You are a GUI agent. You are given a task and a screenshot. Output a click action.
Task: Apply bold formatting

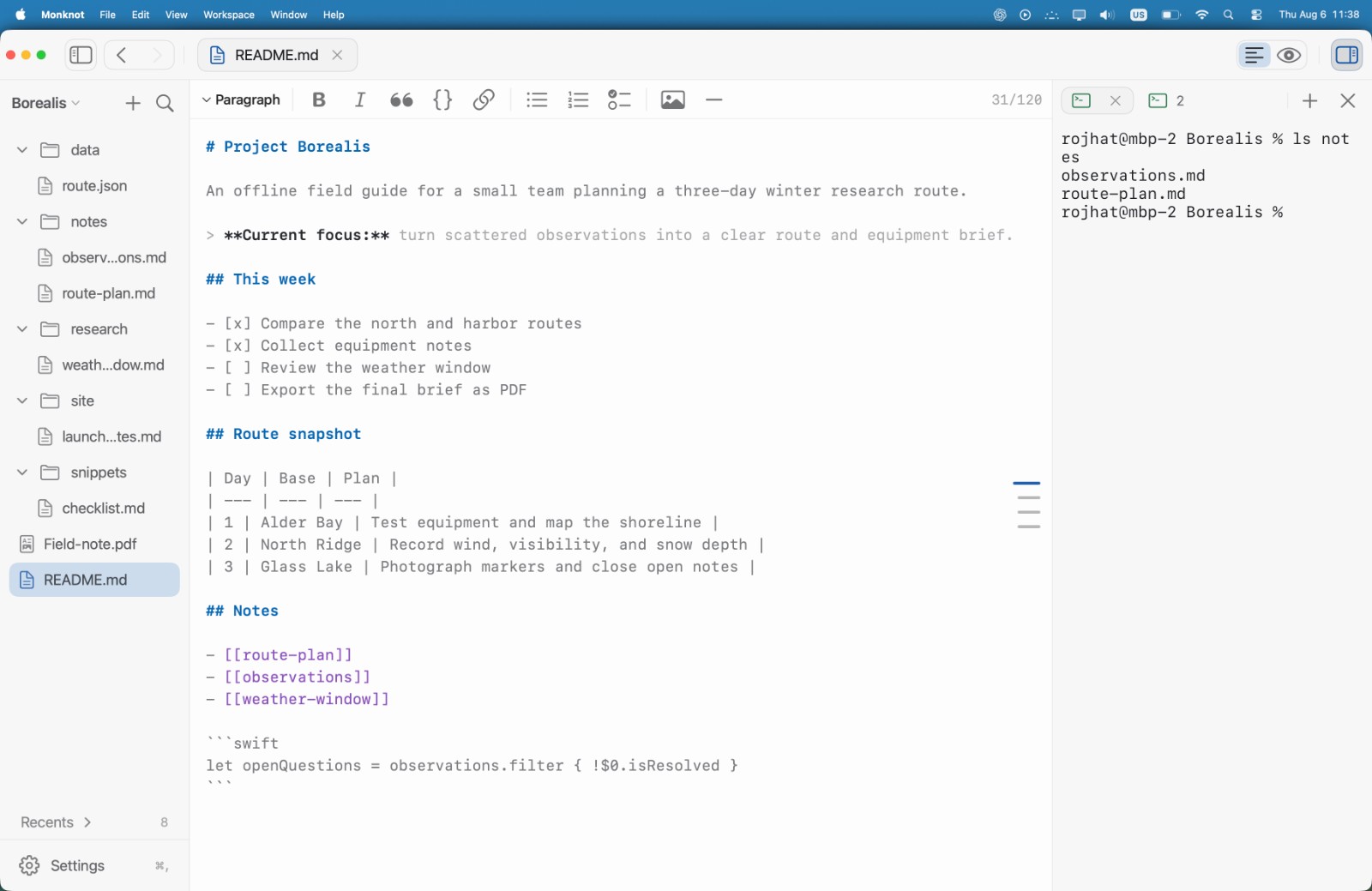click(319, 99)
